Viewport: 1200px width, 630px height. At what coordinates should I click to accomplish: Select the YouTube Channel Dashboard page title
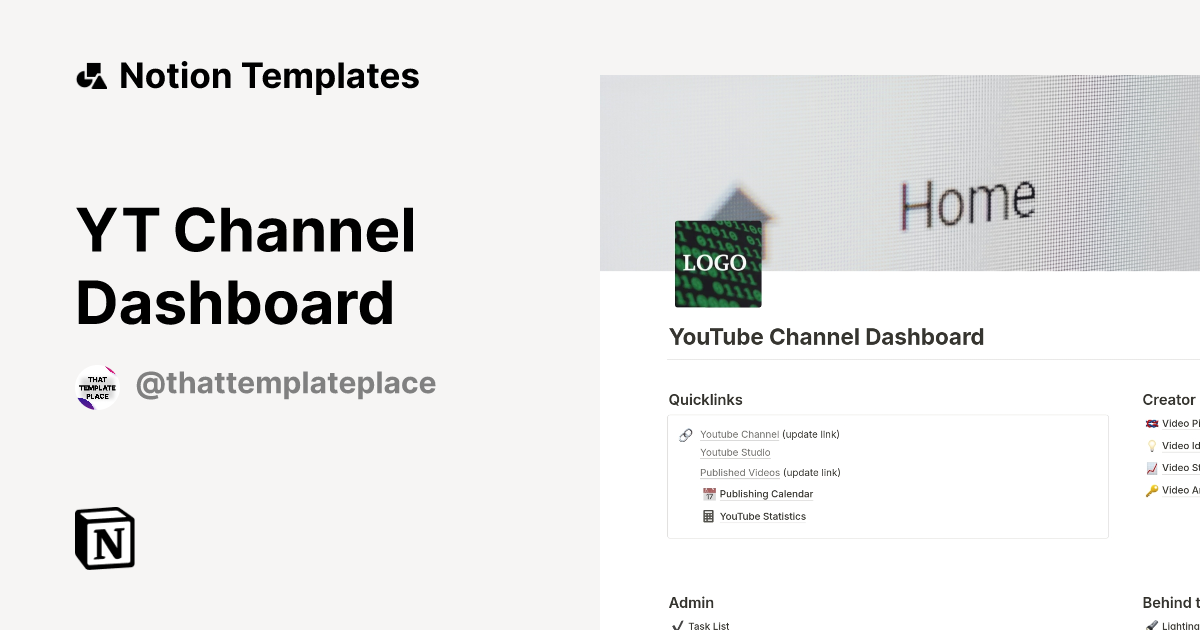point(827,337)
